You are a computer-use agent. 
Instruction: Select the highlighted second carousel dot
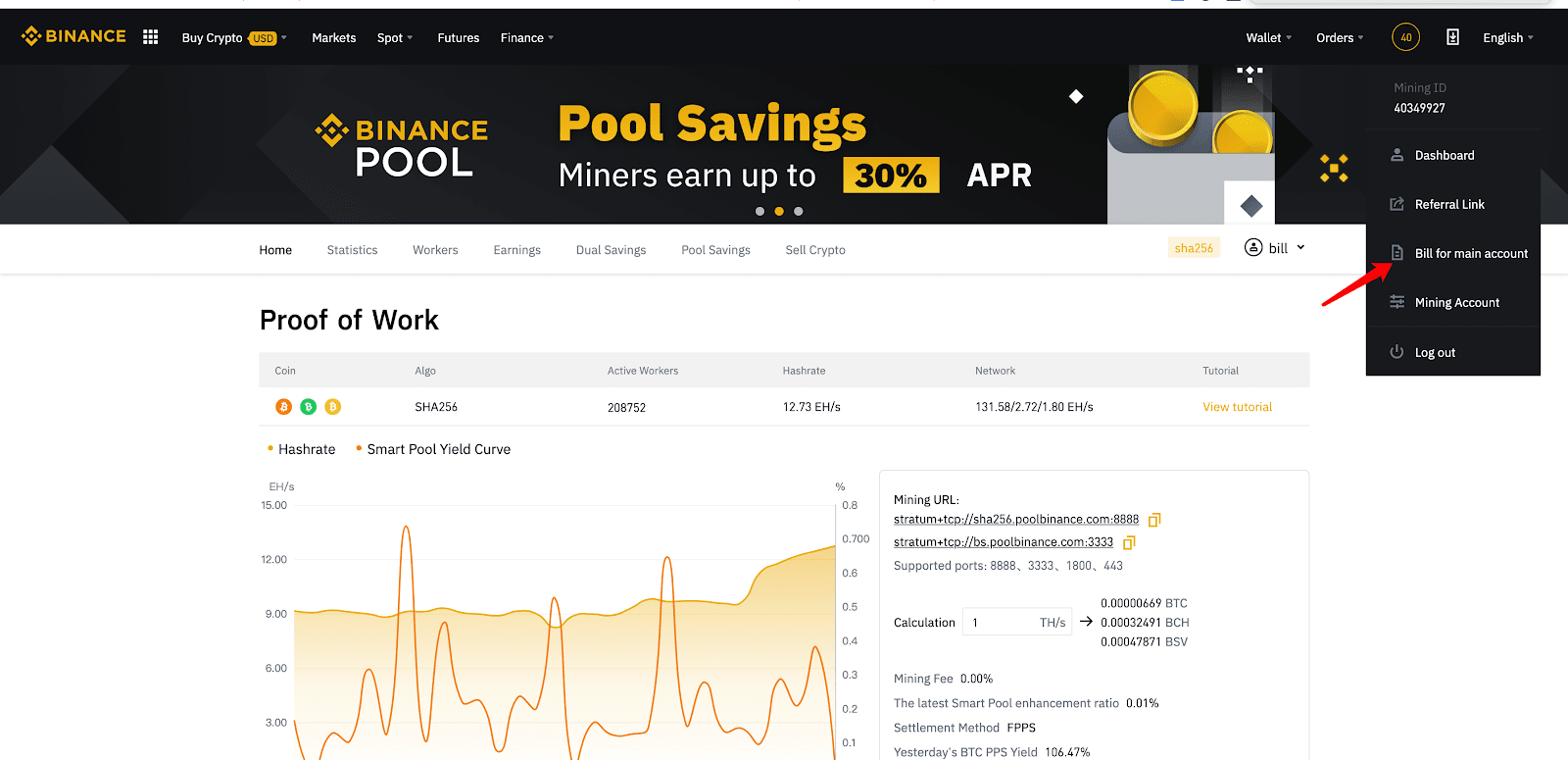(x=779, y=211)
